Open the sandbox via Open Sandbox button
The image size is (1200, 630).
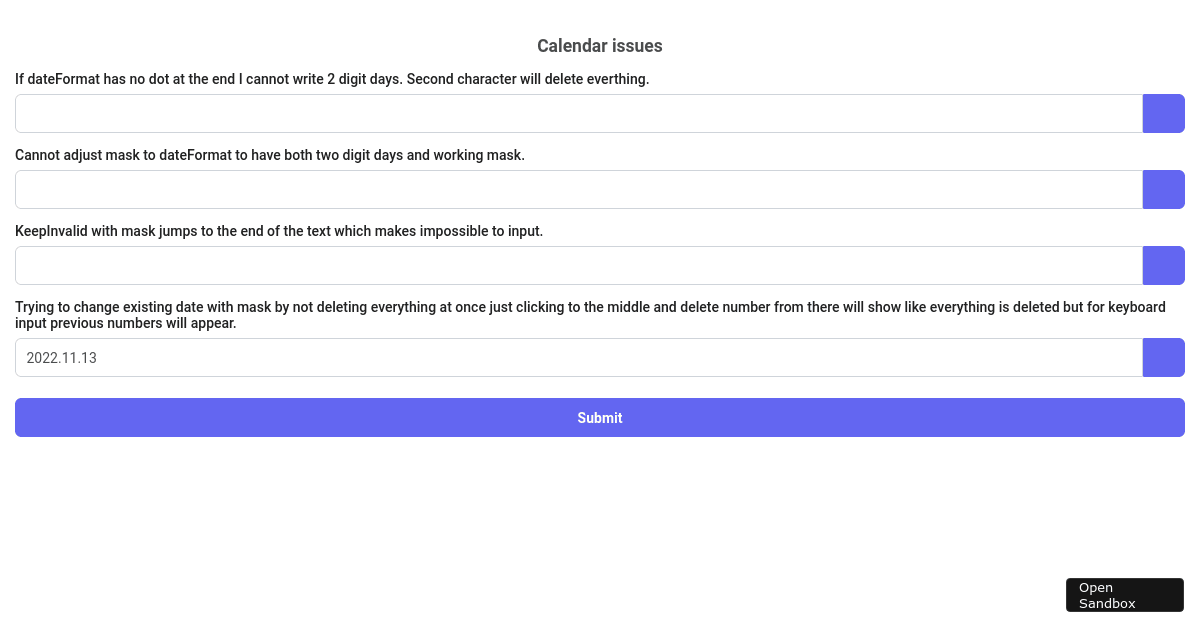pyautogui.click(x=1124, y=594)
